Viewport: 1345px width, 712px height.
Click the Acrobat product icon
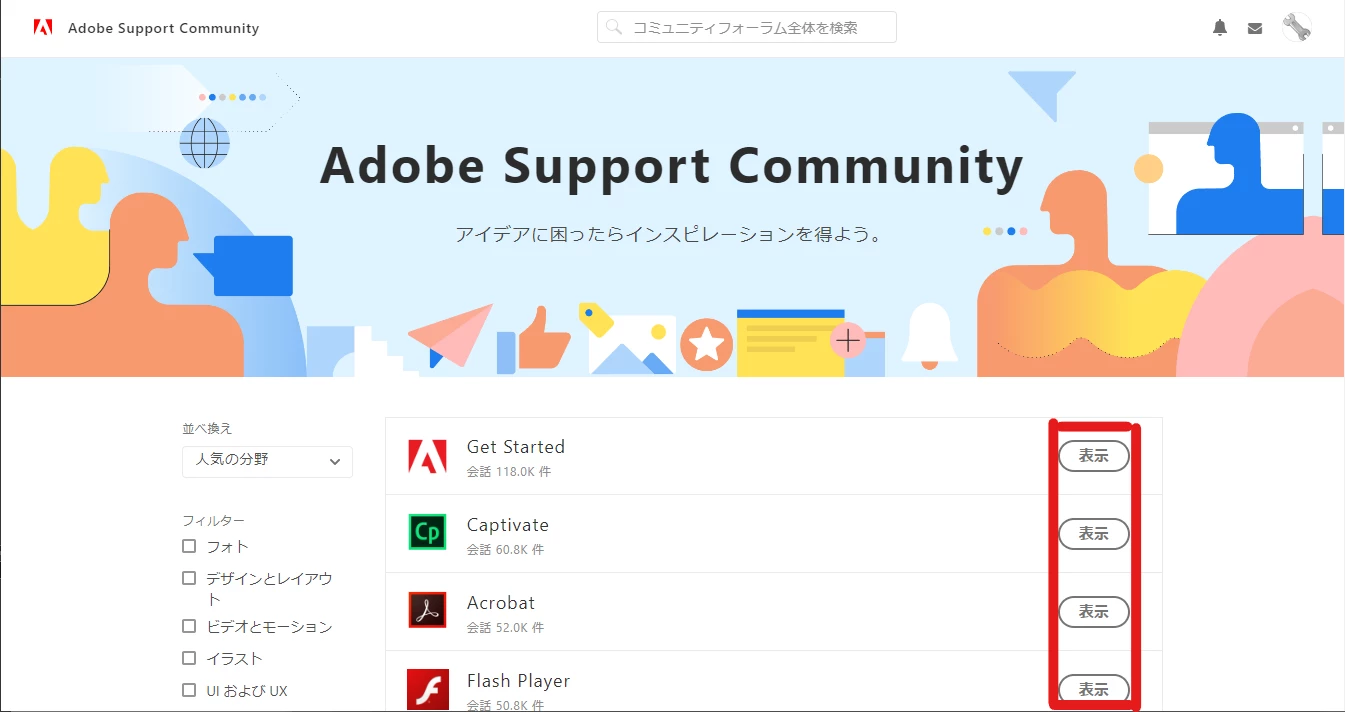tap(428, 611)
